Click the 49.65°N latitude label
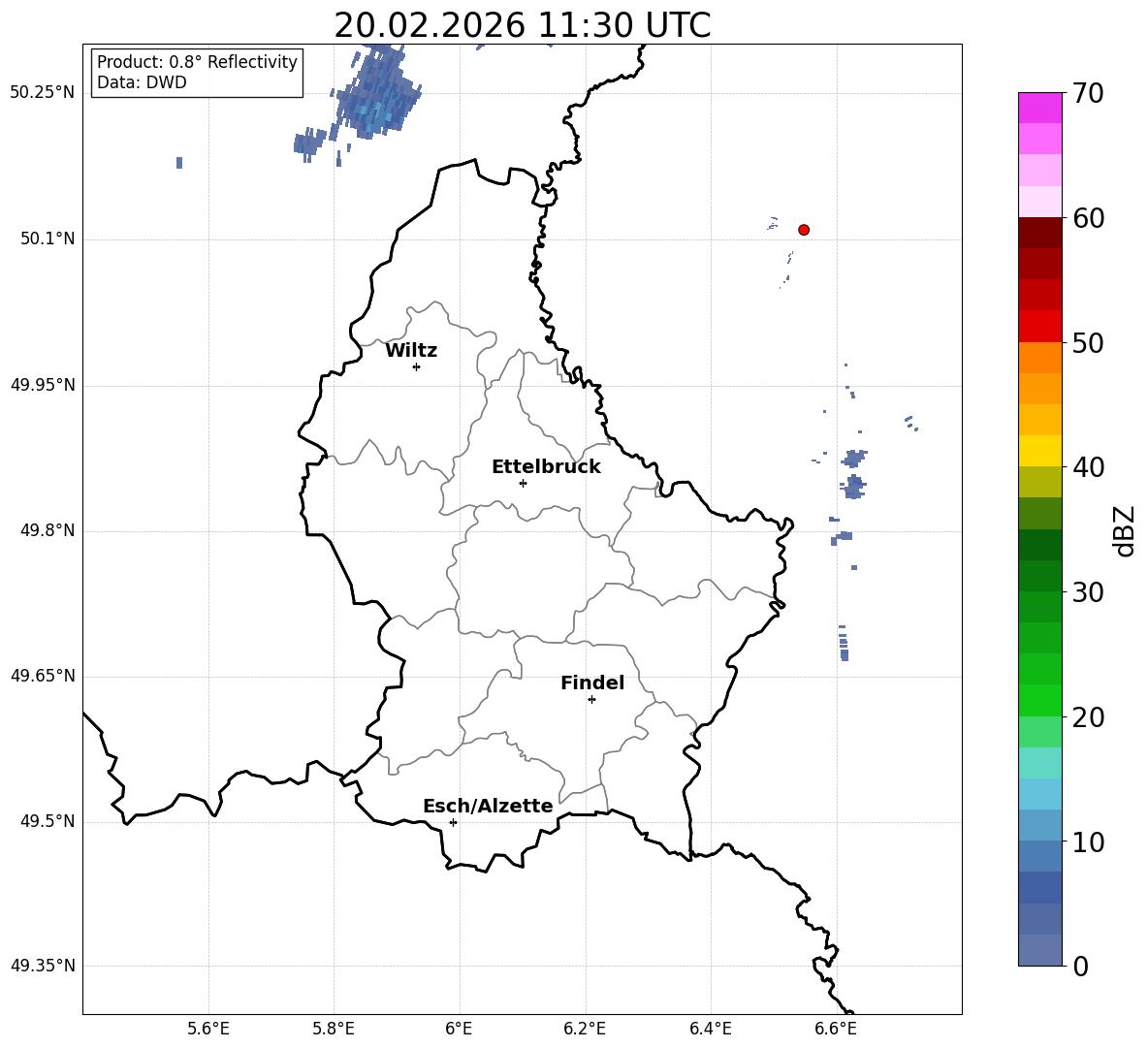Image resolution: width=1148 pixels, height=1048 pixels. [x=43, y=676]
